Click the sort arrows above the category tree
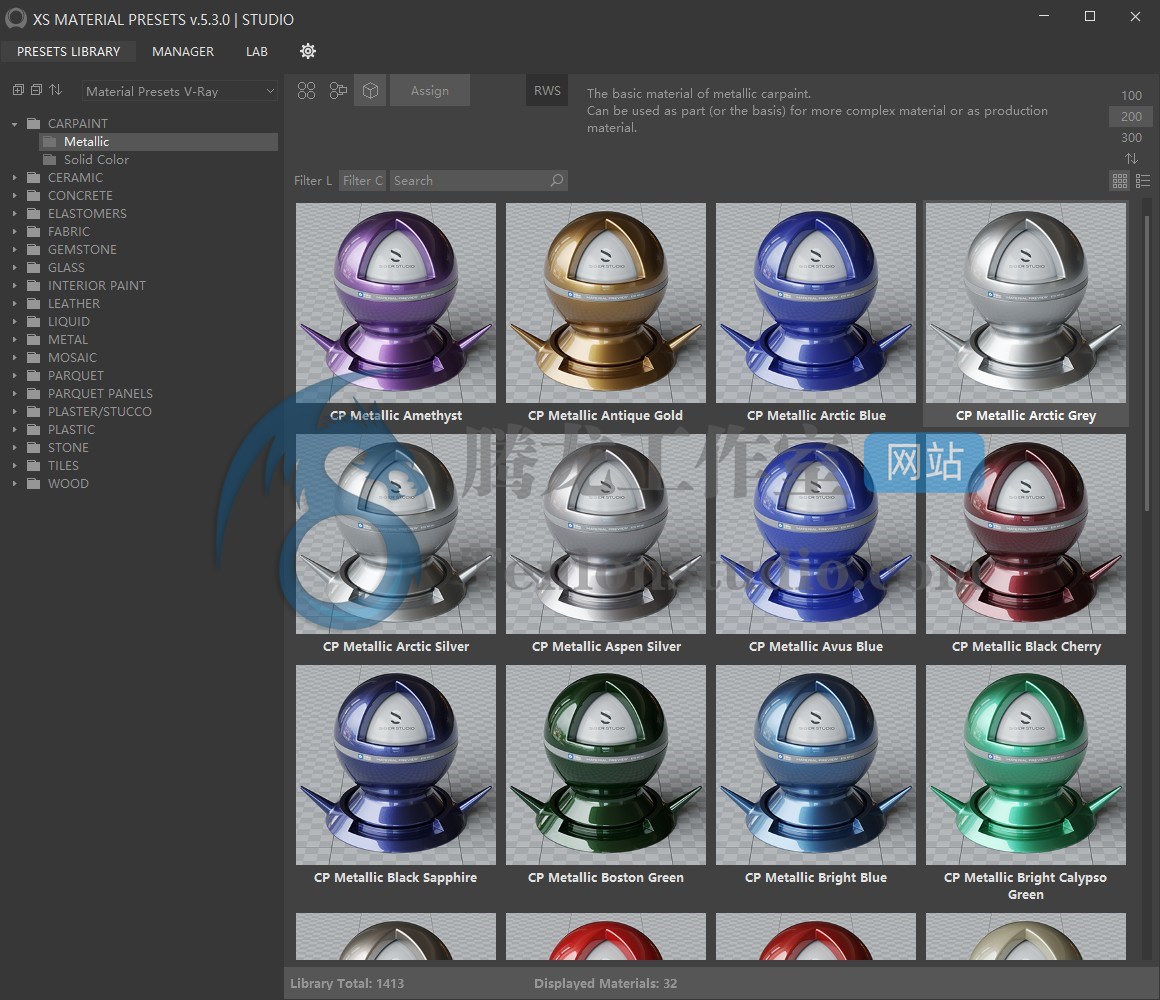Viewport: 1160px width, 1000px height. [55, 90]
